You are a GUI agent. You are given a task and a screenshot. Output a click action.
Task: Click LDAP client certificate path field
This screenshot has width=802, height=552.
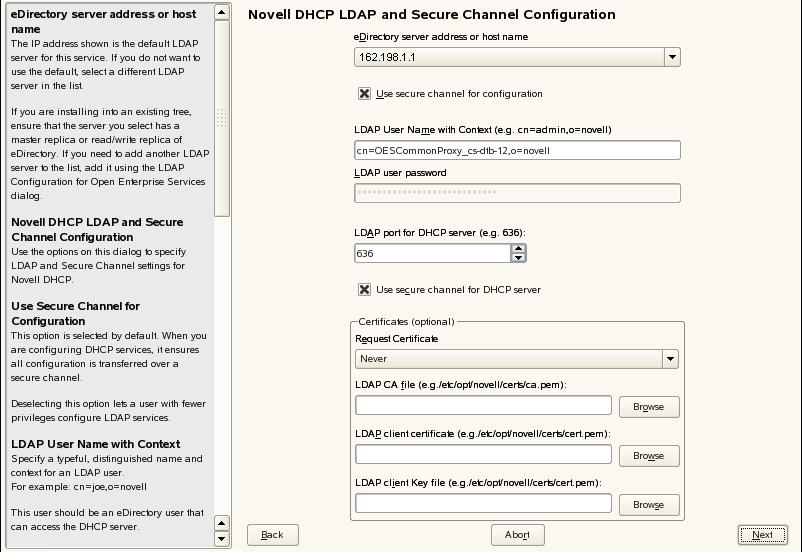click(x=483, y=454)
